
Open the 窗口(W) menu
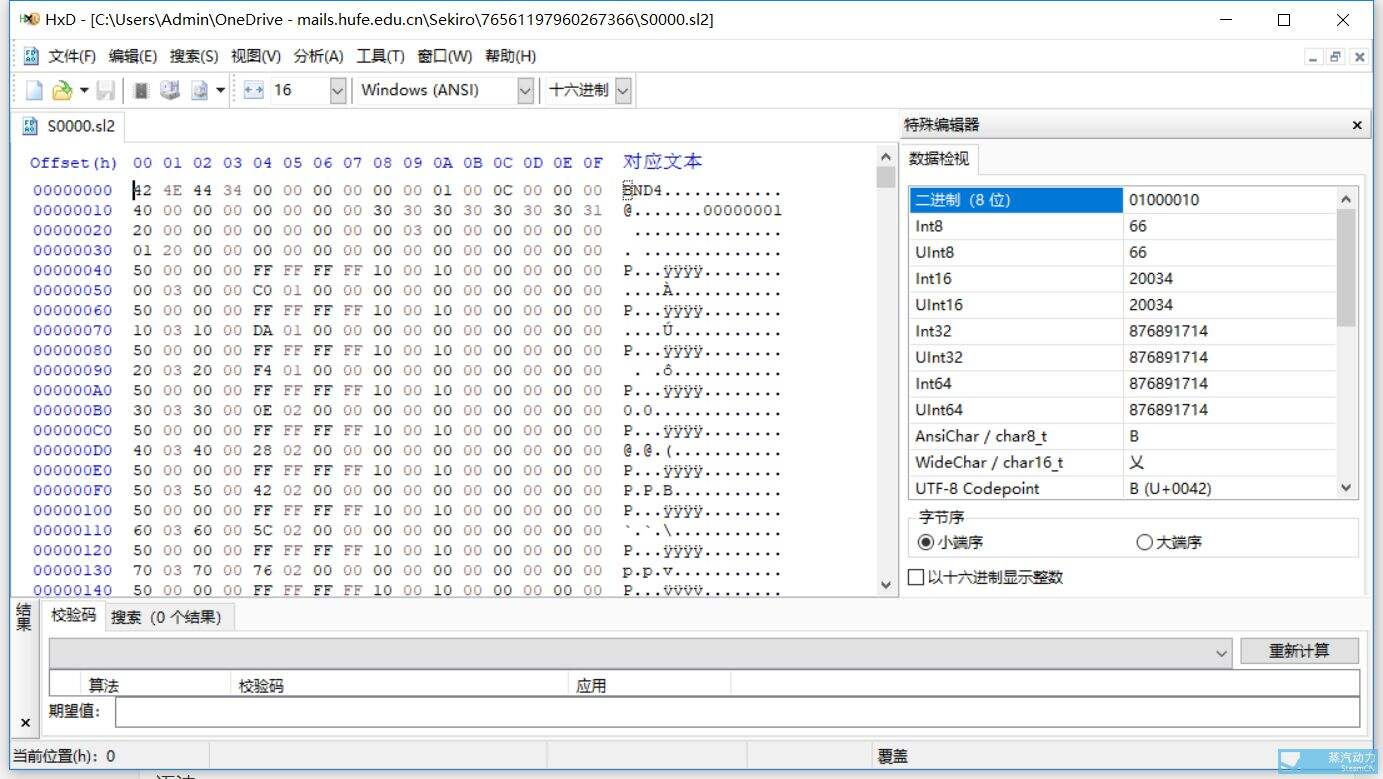tap(445, 56)
